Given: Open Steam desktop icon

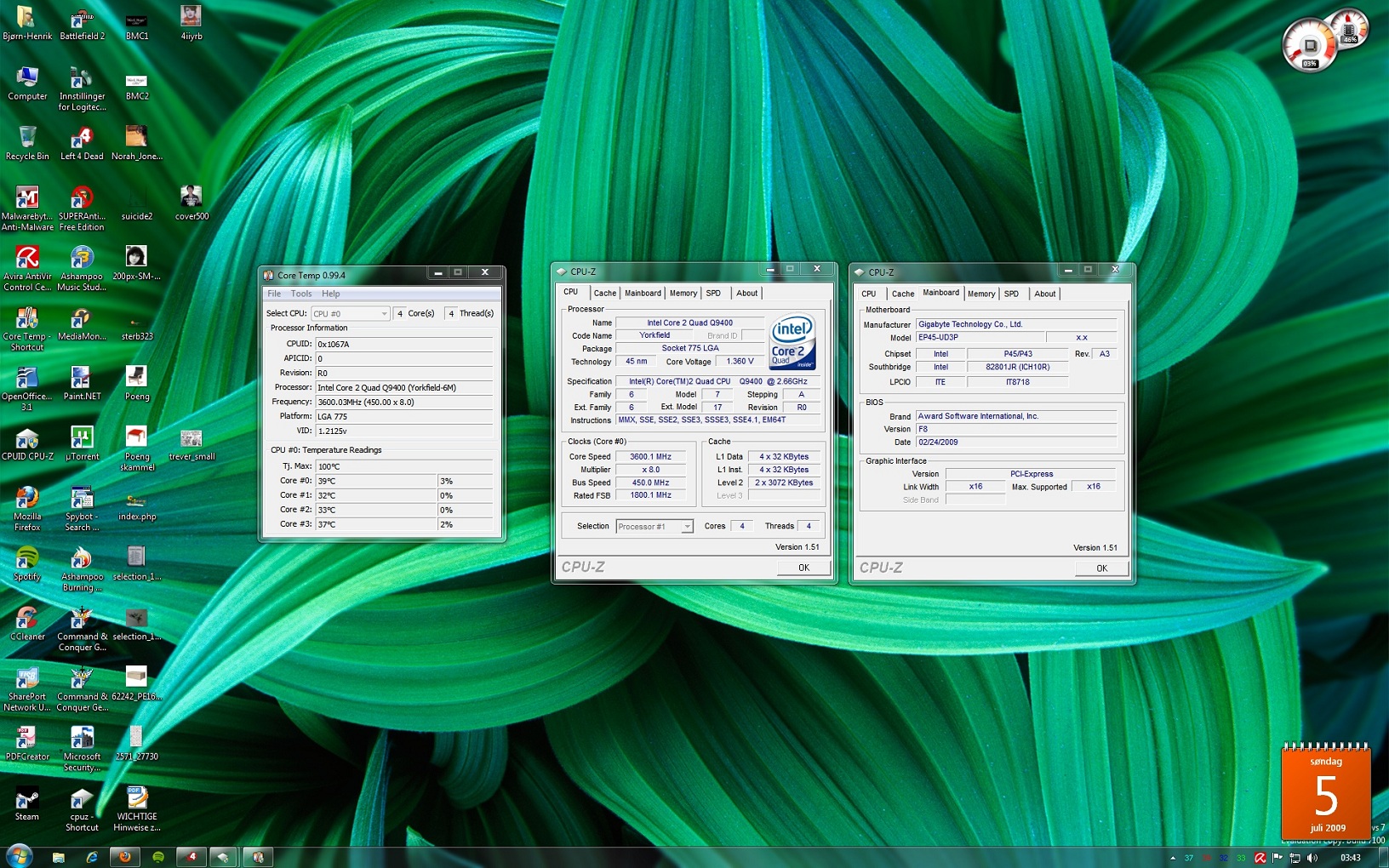Looking at the screenshot, I should point(27,803).
